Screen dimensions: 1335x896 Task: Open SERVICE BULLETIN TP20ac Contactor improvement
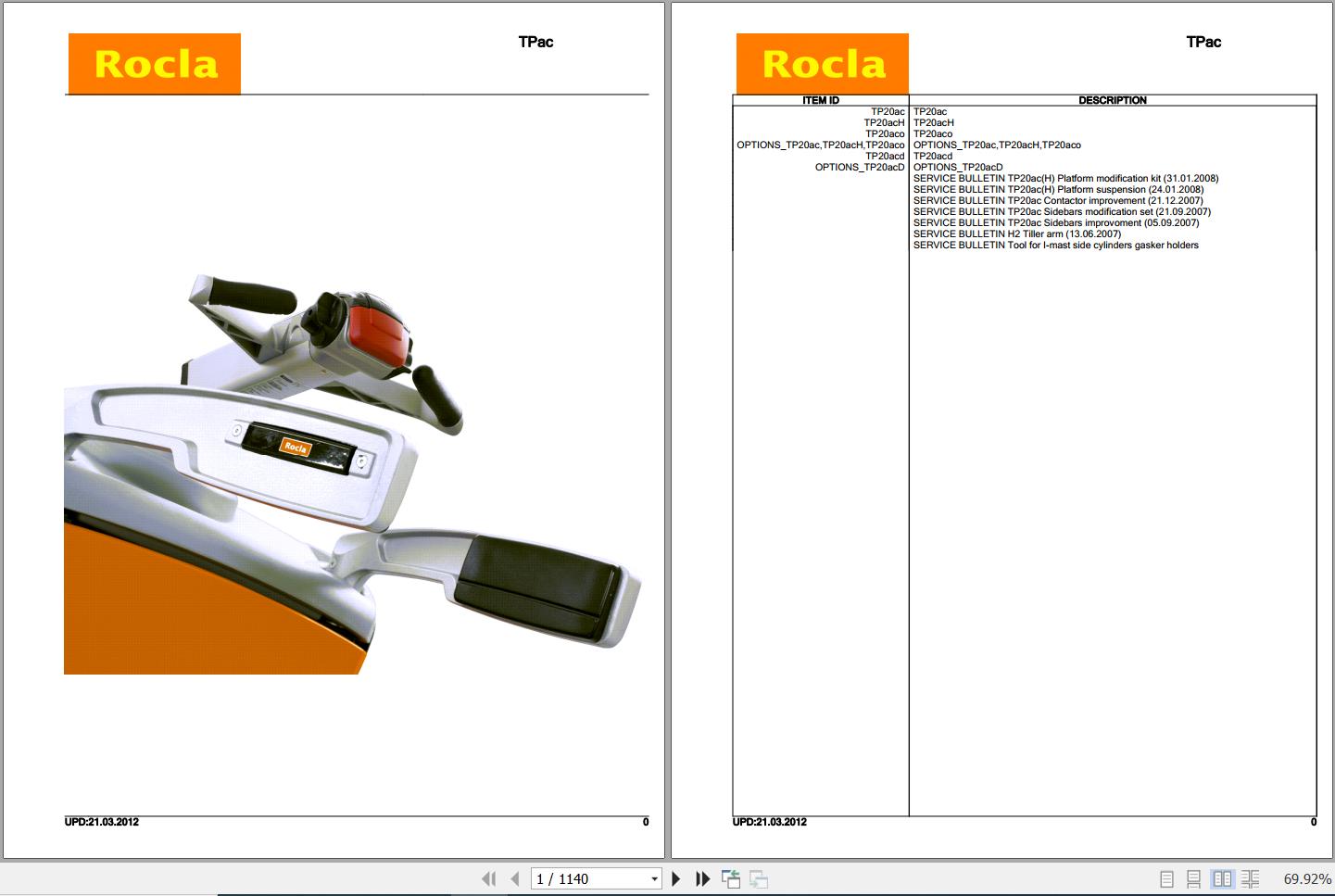click(x=1058, y=200)
